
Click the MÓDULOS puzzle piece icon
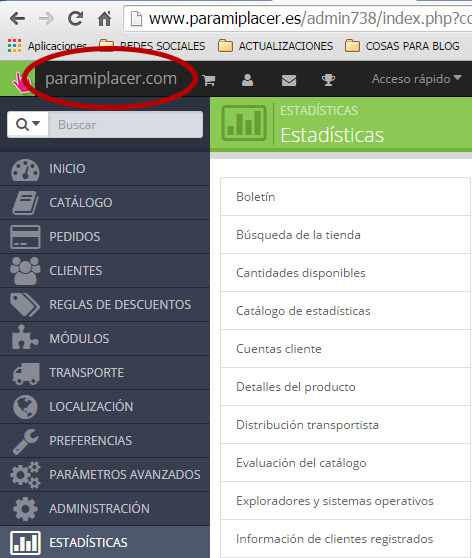tap(25, 337)
